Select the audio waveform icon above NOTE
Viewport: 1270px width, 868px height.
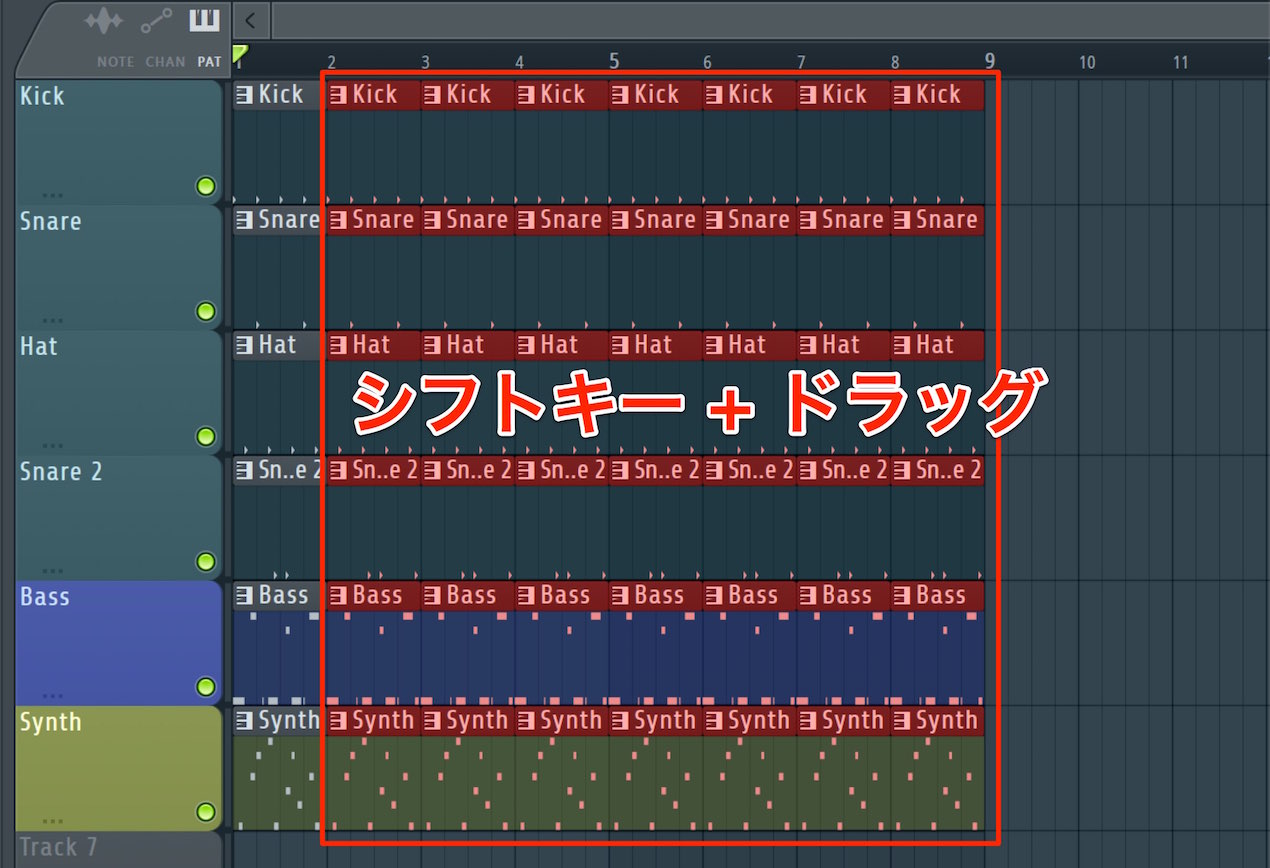[x=102, y=21]
